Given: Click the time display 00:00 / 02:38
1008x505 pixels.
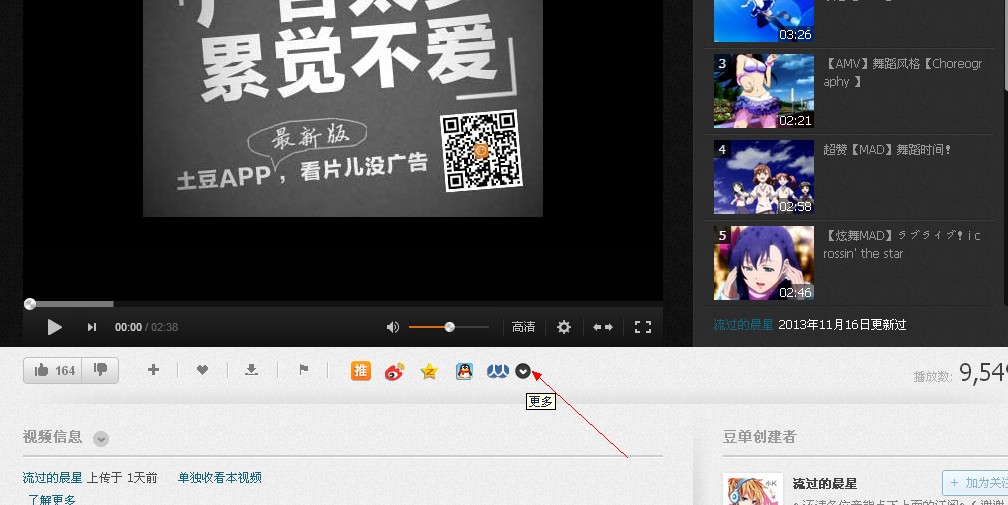Looking at the screenshot, I should (147, 327).
